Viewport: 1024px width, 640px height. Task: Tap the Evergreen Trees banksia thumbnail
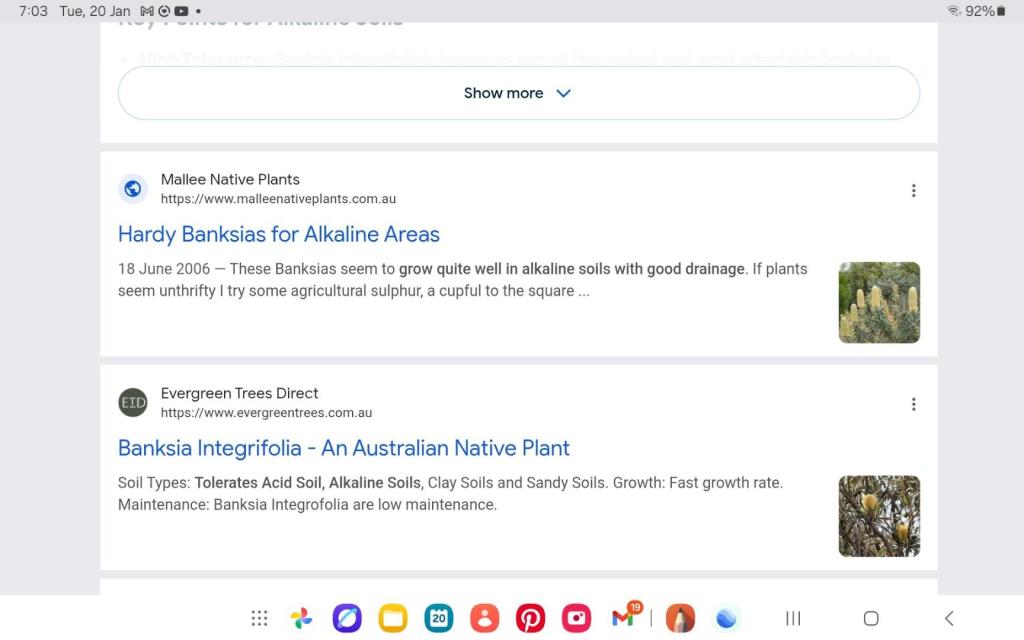pos(879,516)
